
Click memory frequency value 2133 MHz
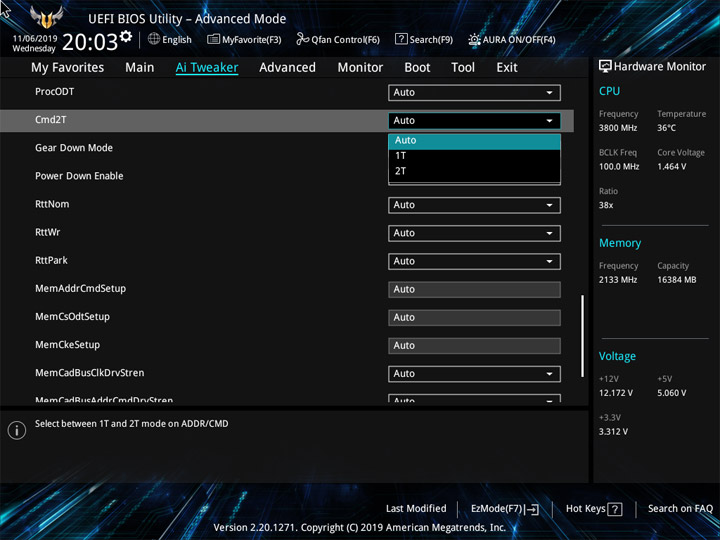click(618, 280)
